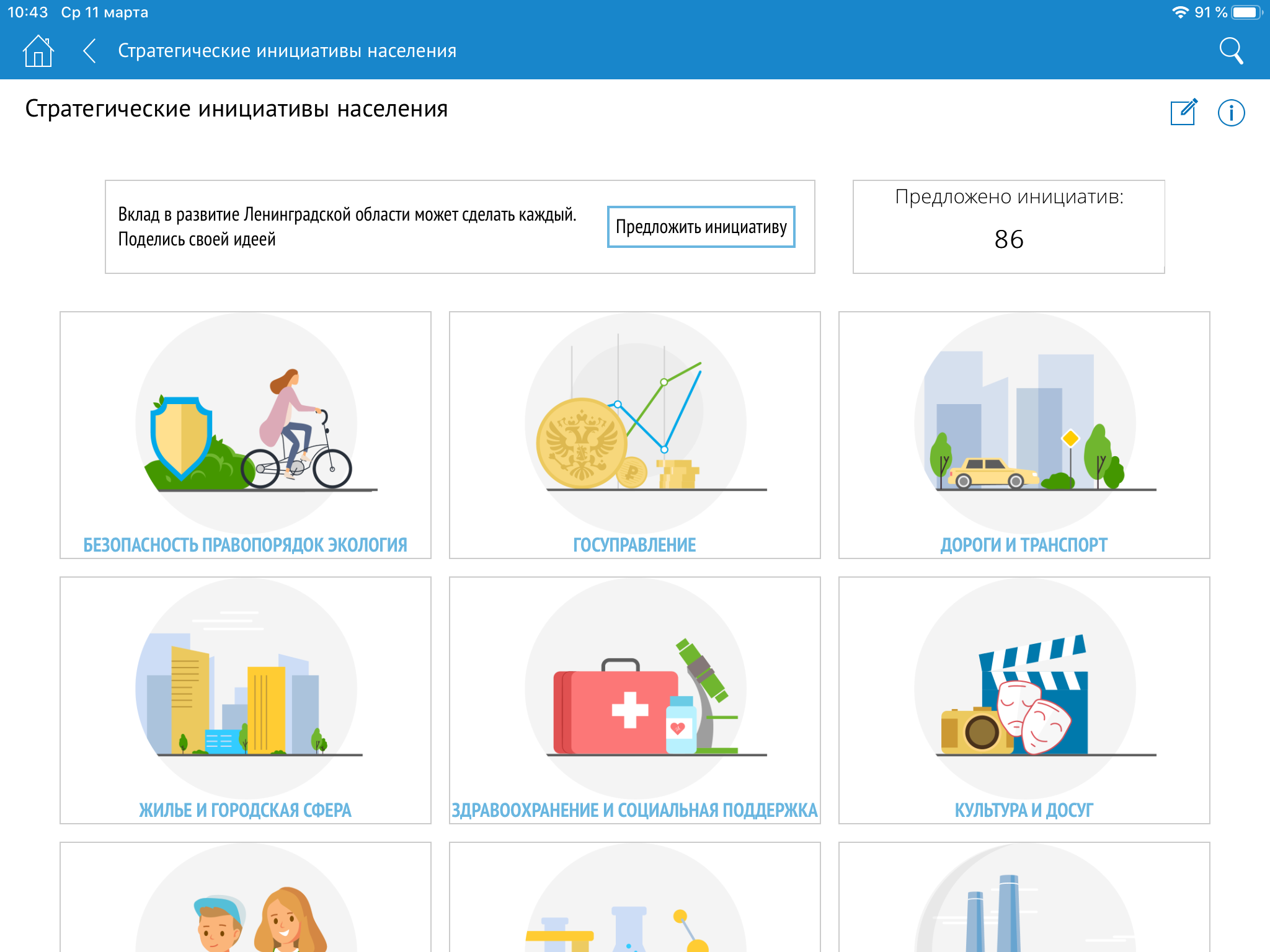Open the info circle icon

click(x=1231, y=113)
